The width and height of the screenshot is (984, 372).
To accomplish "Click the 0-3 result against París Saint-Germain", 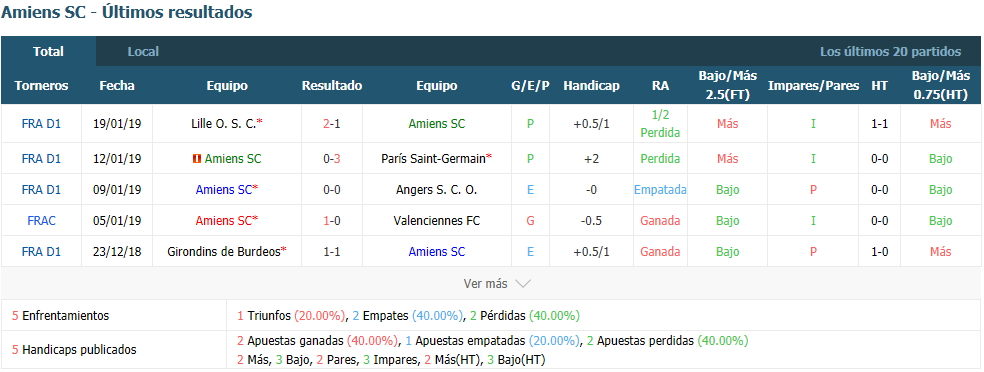I will [332, 159].
